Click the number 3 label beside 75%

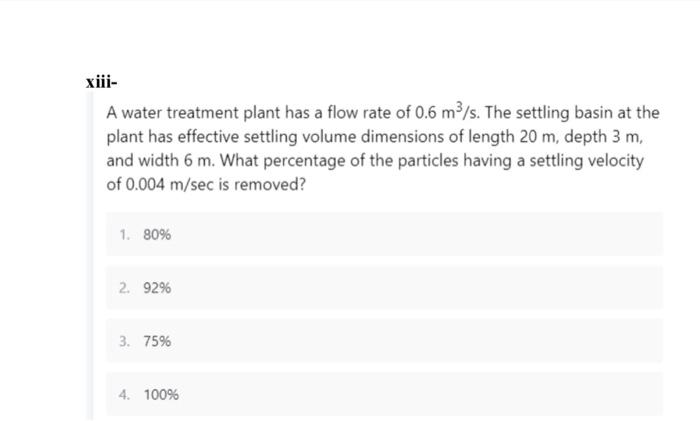point(123,341)
